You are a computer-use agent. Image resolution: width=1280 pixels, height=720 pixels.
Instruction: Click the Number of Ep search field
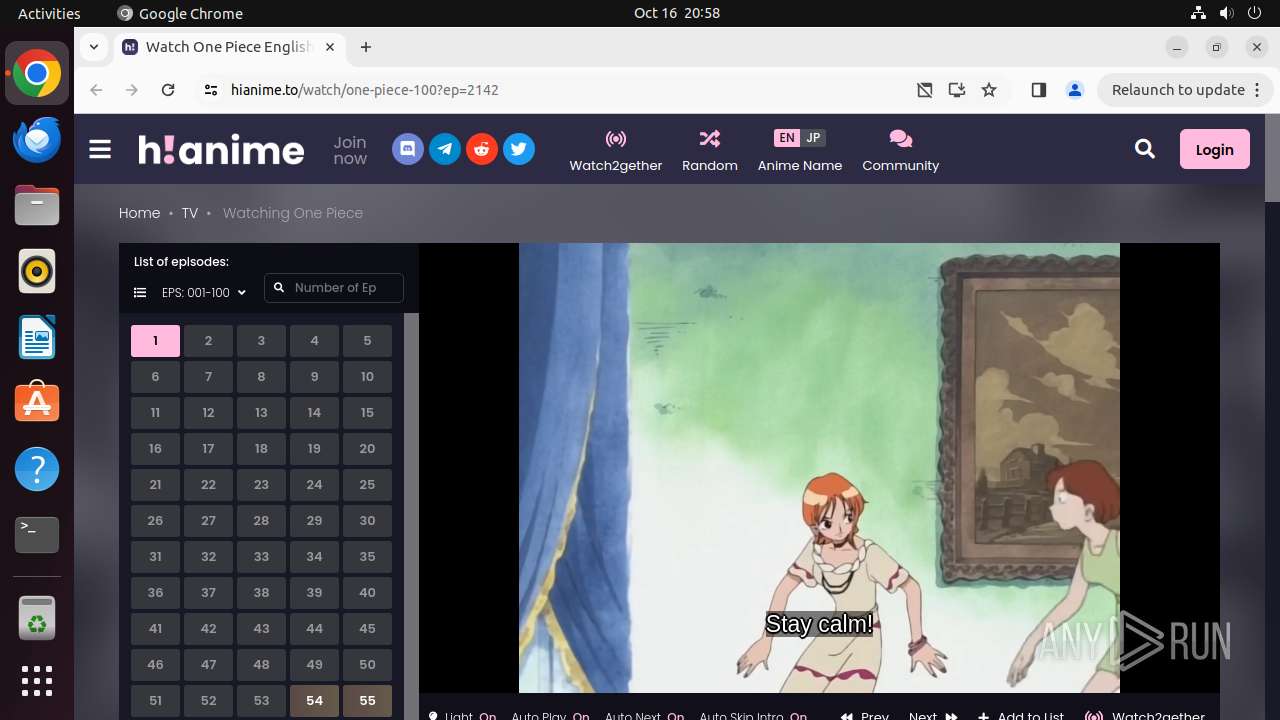coord(334,288)
